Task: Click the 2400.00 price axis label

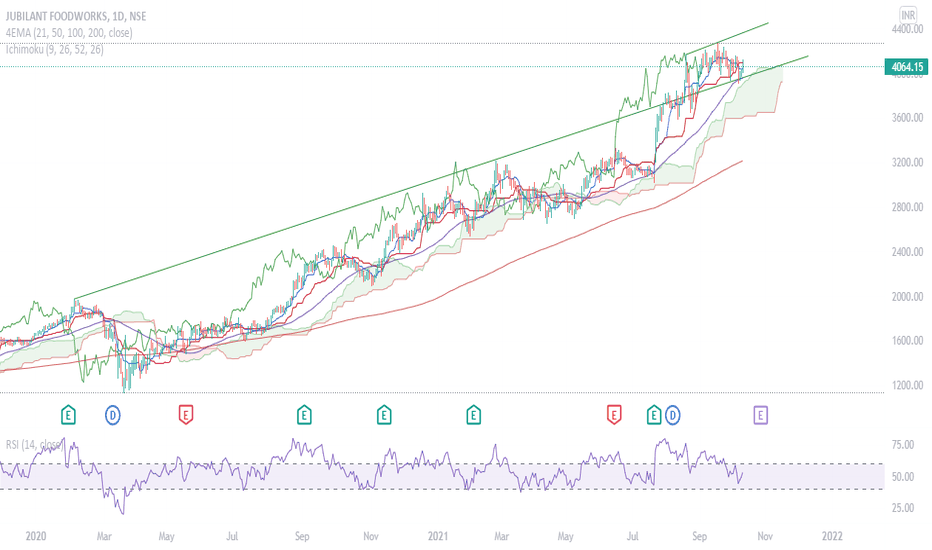Action: [908, 252]
